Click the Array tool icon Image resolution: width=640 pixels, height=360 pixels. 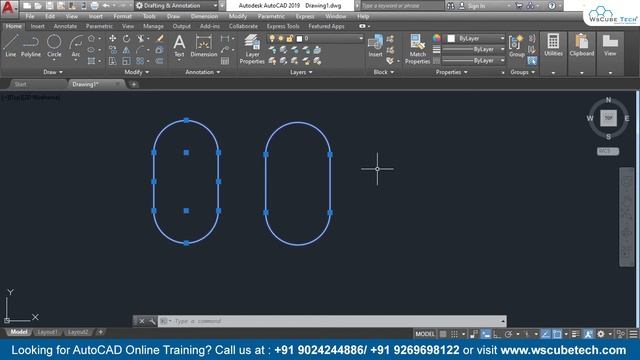click(140, 61)
